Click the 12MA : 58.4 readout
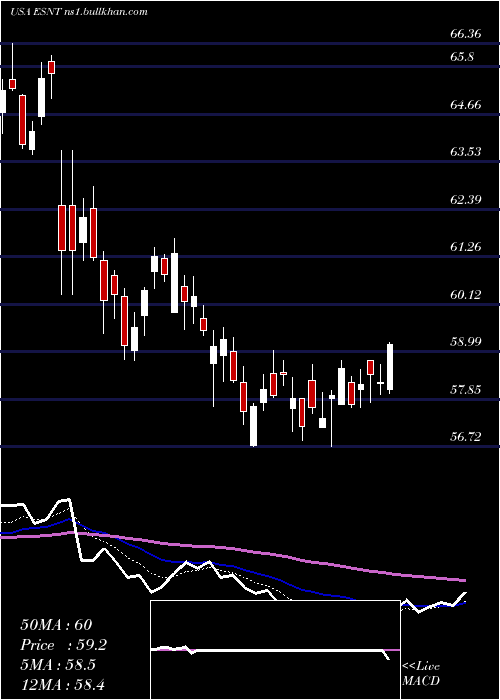 [x=62, y=684]
